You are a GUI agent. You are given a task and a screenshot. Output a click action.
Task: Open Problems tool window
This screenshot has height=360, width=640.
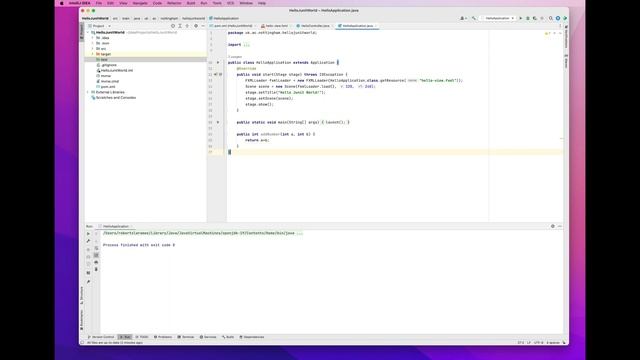point(163,337)
